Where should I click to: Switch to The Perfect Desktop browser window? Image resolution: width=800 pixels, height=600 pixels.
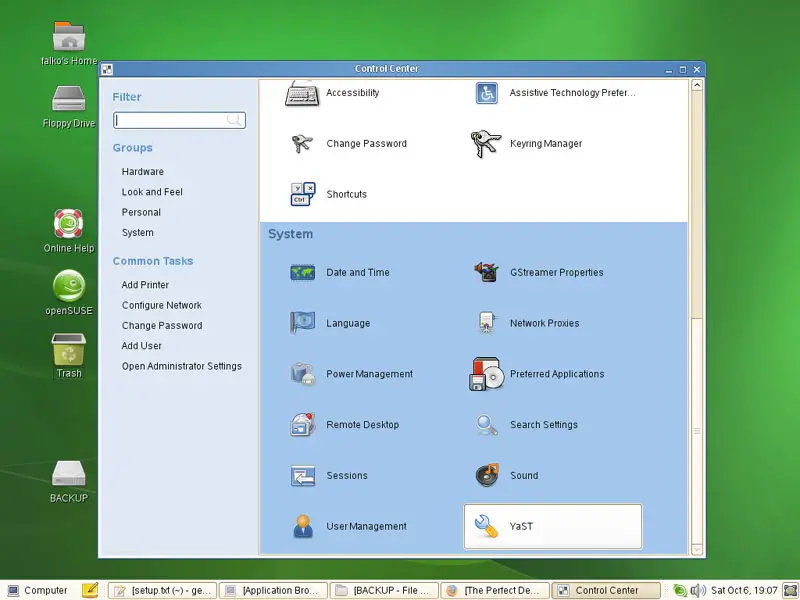pyautogui.click(x=495, y=590)
